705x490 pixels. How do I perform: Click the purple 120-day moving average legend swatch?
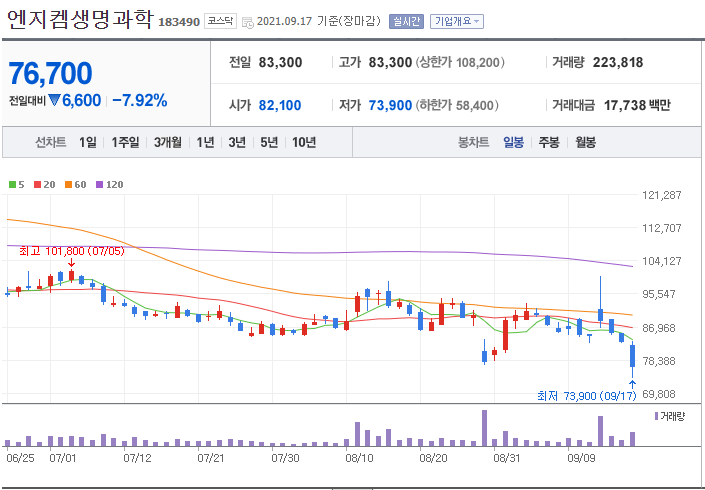[x=99, y=185]
